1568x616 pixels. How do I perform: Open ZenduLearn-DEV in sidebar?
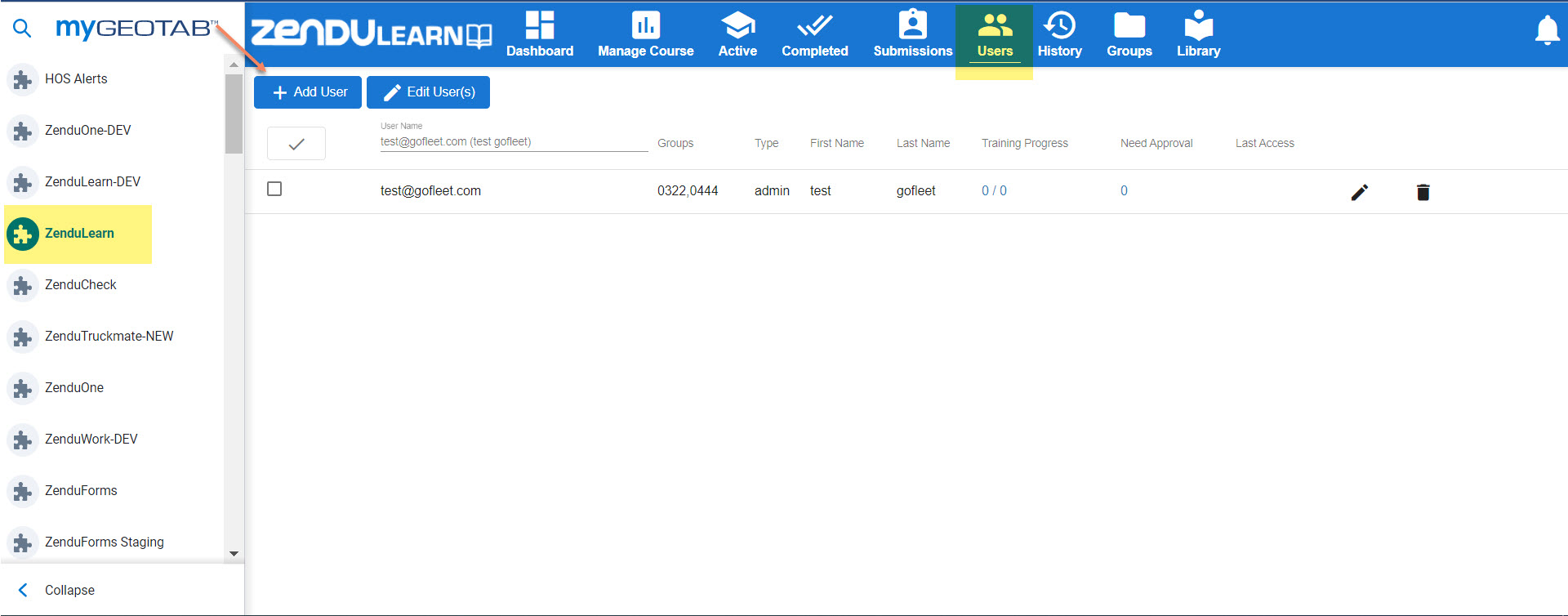92,182
